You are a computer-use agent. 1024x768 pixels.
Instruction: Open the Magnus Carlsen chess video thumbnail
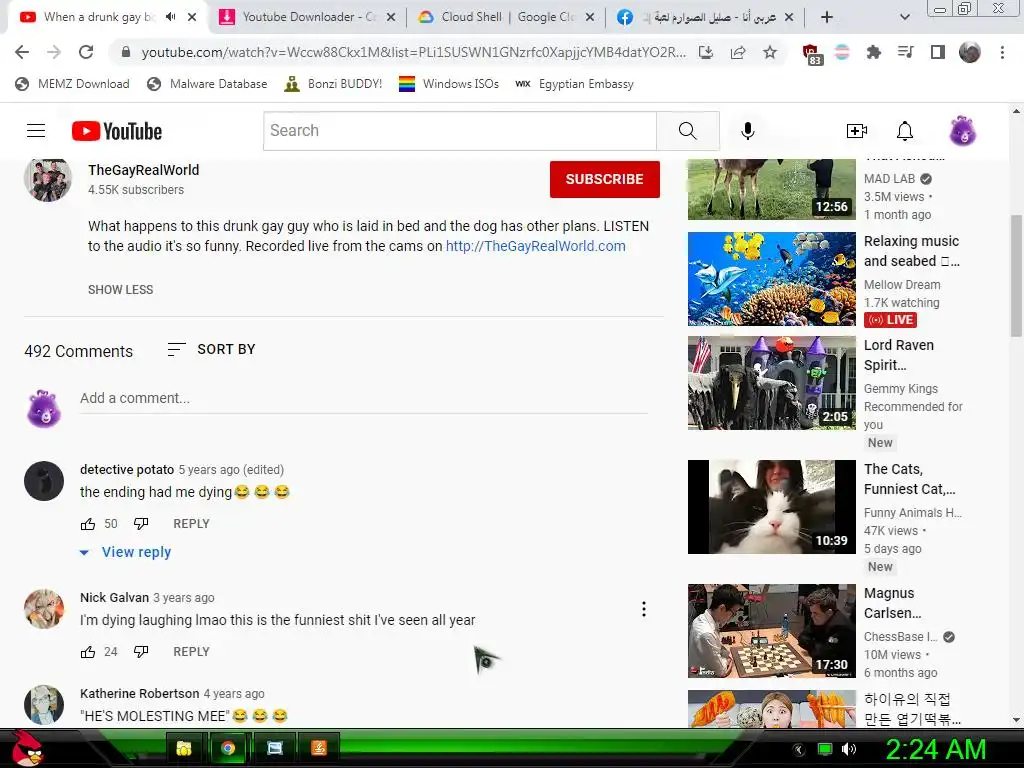coord(771,631)
